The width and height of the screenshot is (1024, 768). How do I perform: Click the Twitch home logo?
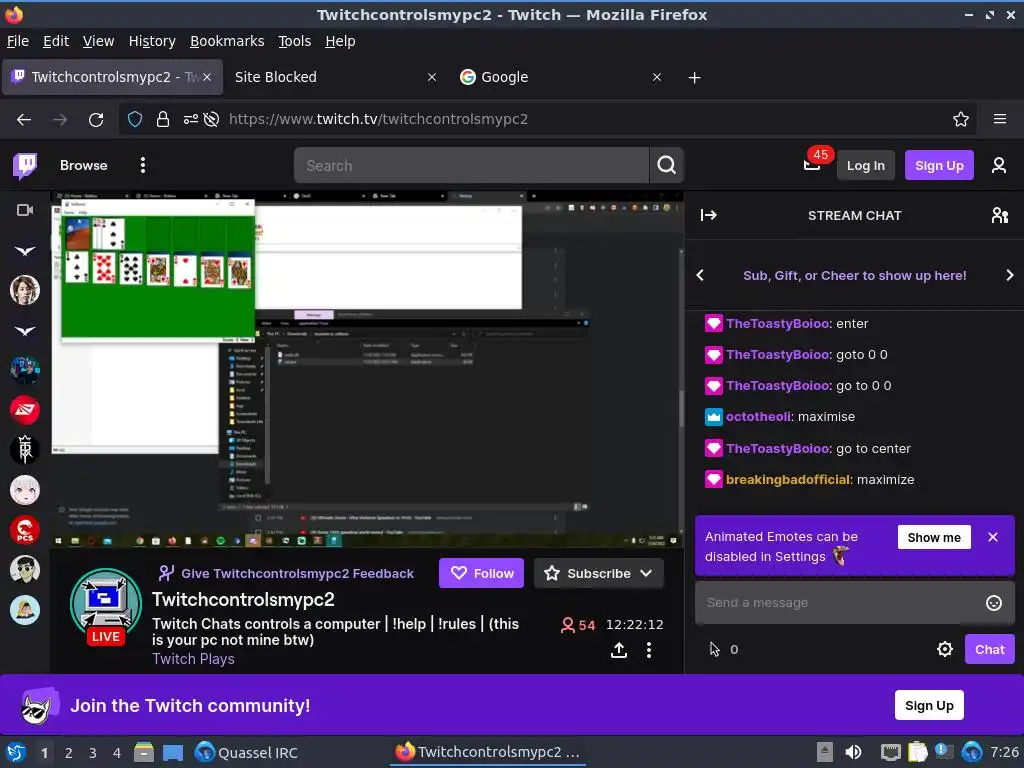25,166
